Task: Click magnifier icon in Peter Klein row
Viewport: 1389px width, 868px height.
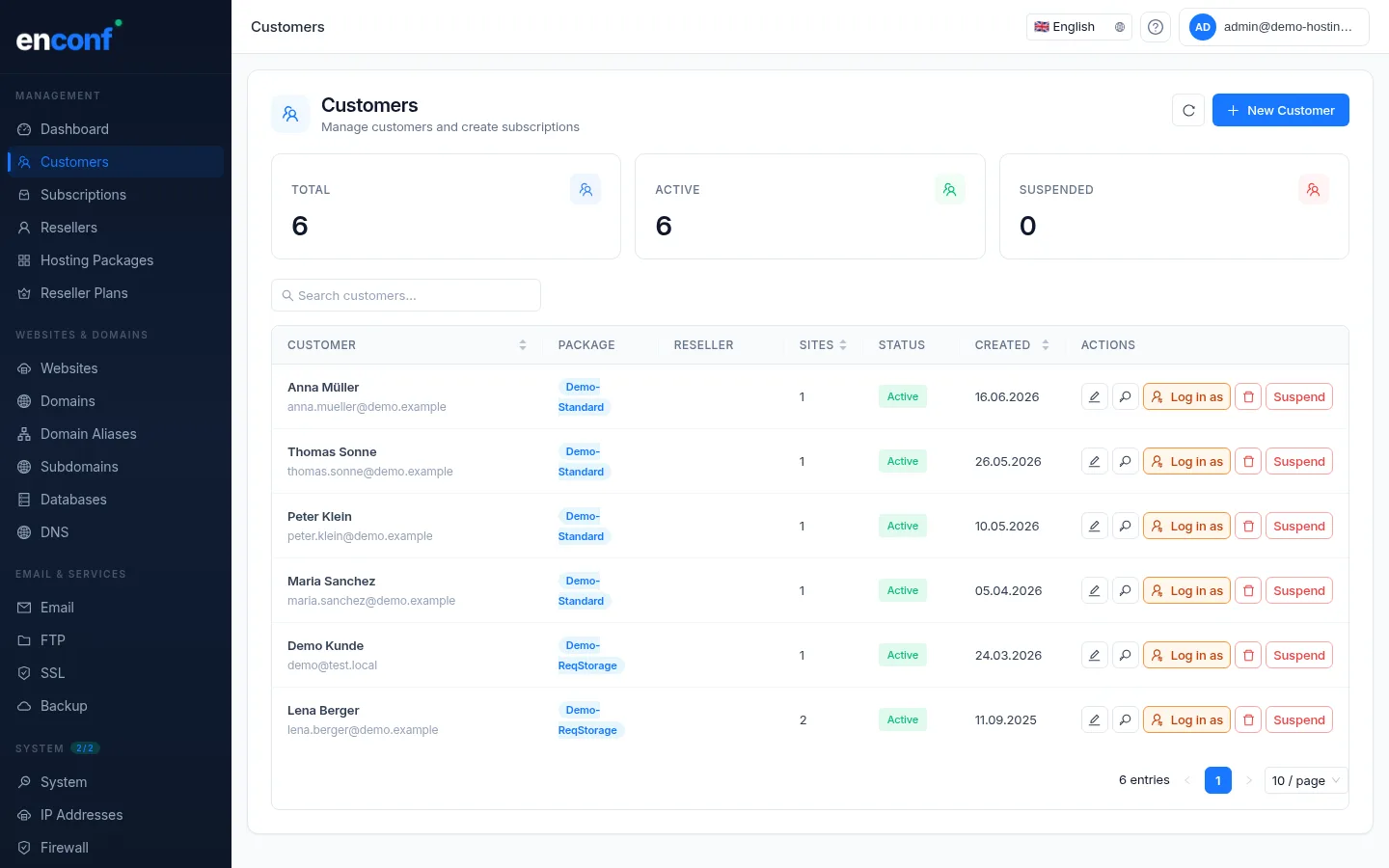Action: (x=1125, y=526)
